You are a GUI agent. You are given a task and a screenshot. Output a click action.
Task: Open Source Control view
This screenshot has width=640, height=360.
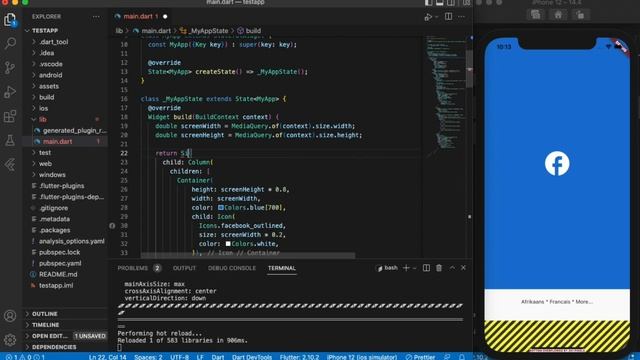(x=10, y=67)
